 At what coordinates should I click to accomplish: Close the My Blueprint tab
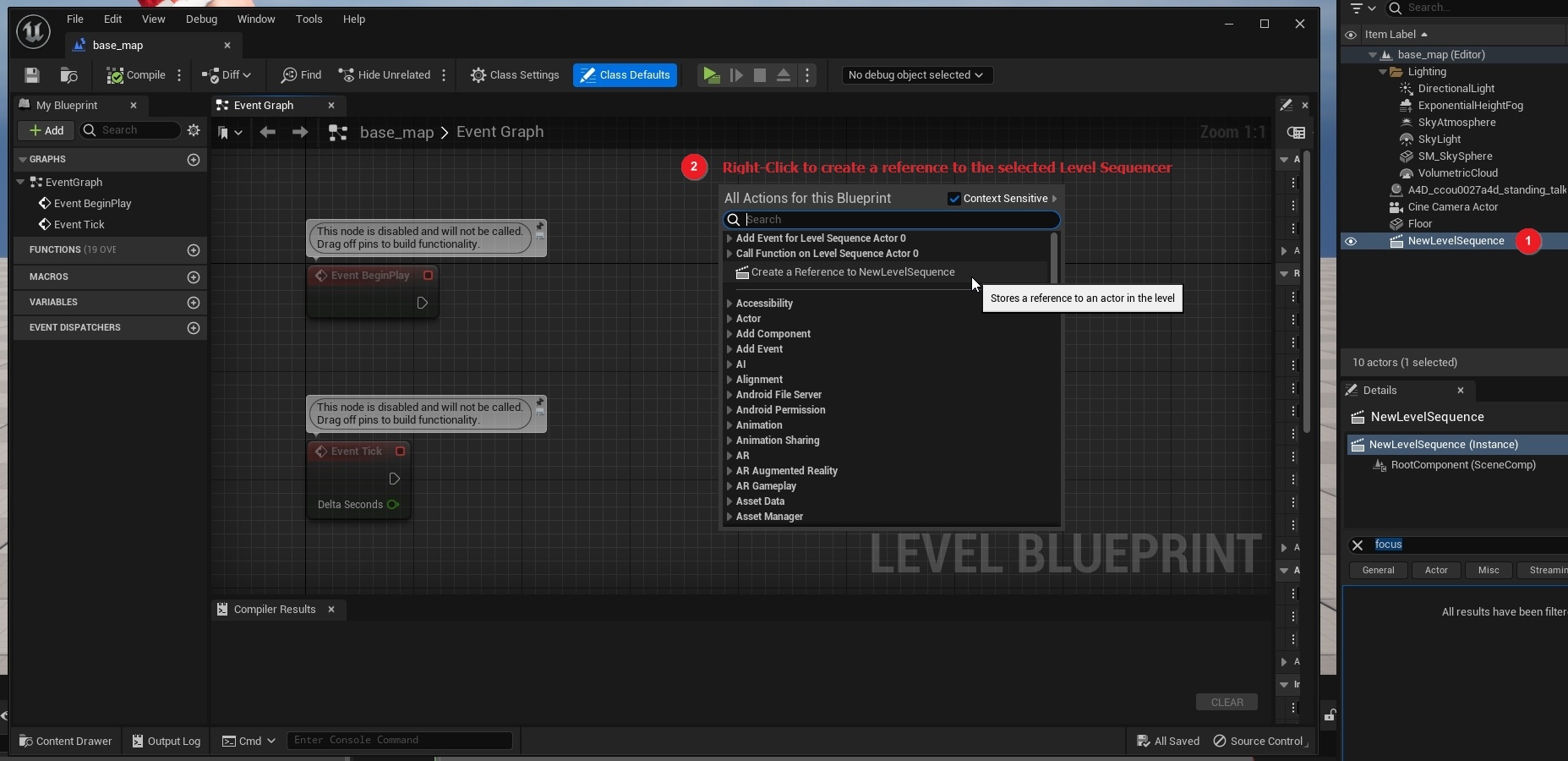pyautogui.click(x=134, y=106)
